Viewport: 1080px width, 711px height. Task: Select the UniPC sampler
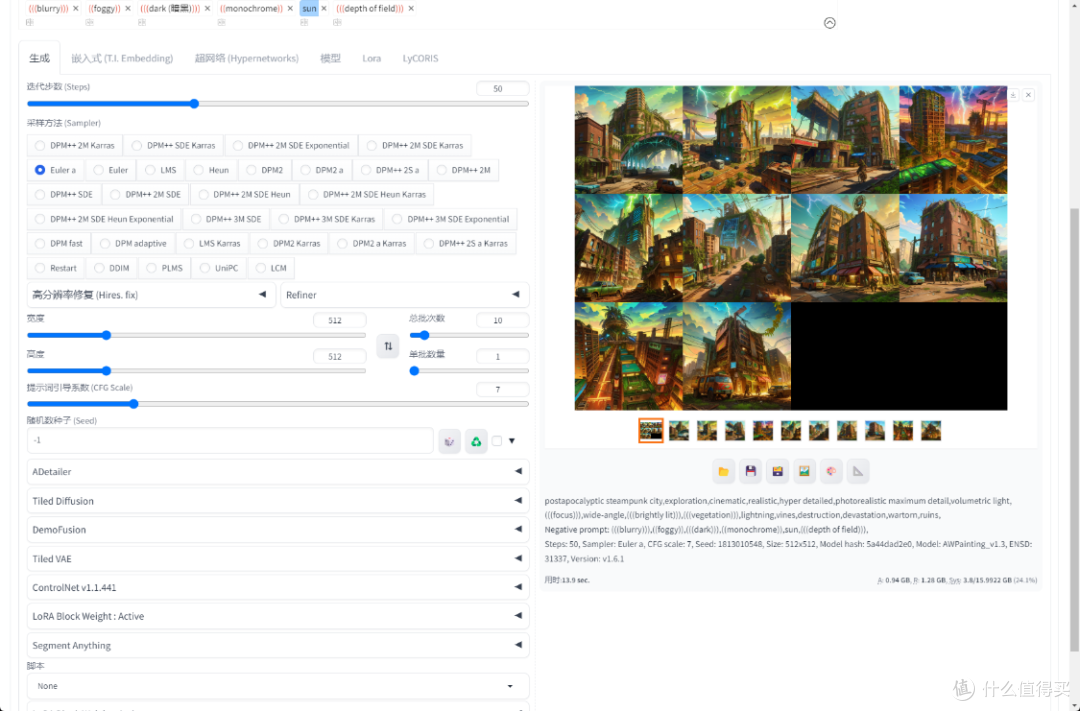[218, 268]
